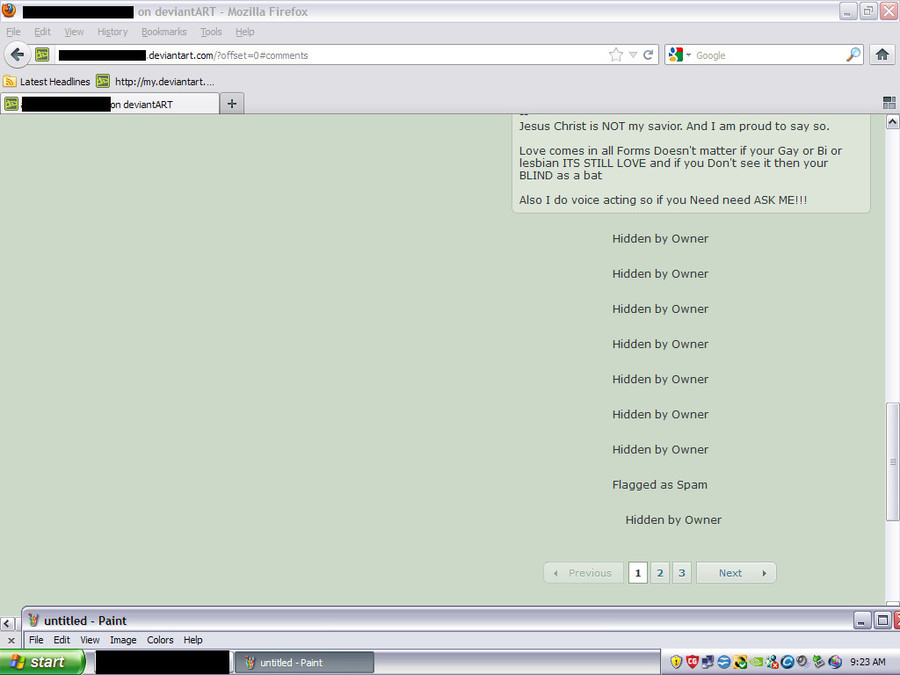This screenshot has height=675, width=900.
Task: Click the OpenOffice seagull tray icon
Action: point(724,662)
